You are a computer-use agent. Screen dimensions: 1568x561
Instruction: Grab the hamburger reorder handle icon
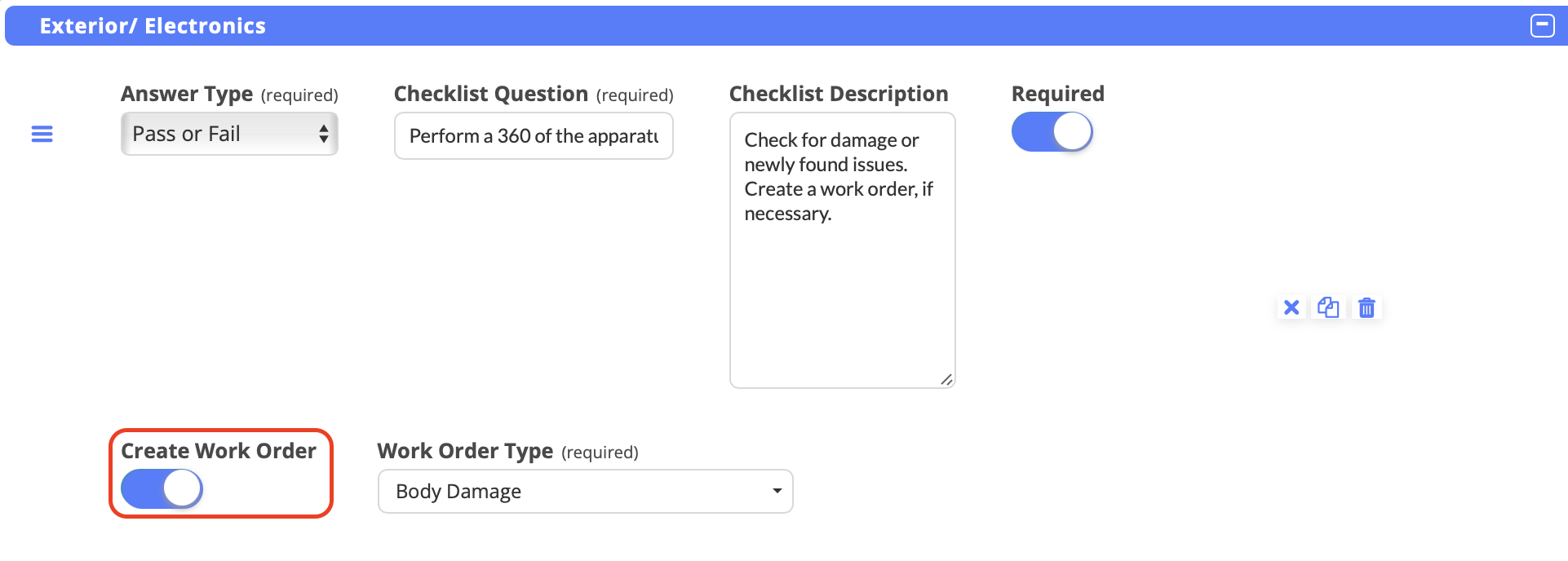(x=42, y=134)
